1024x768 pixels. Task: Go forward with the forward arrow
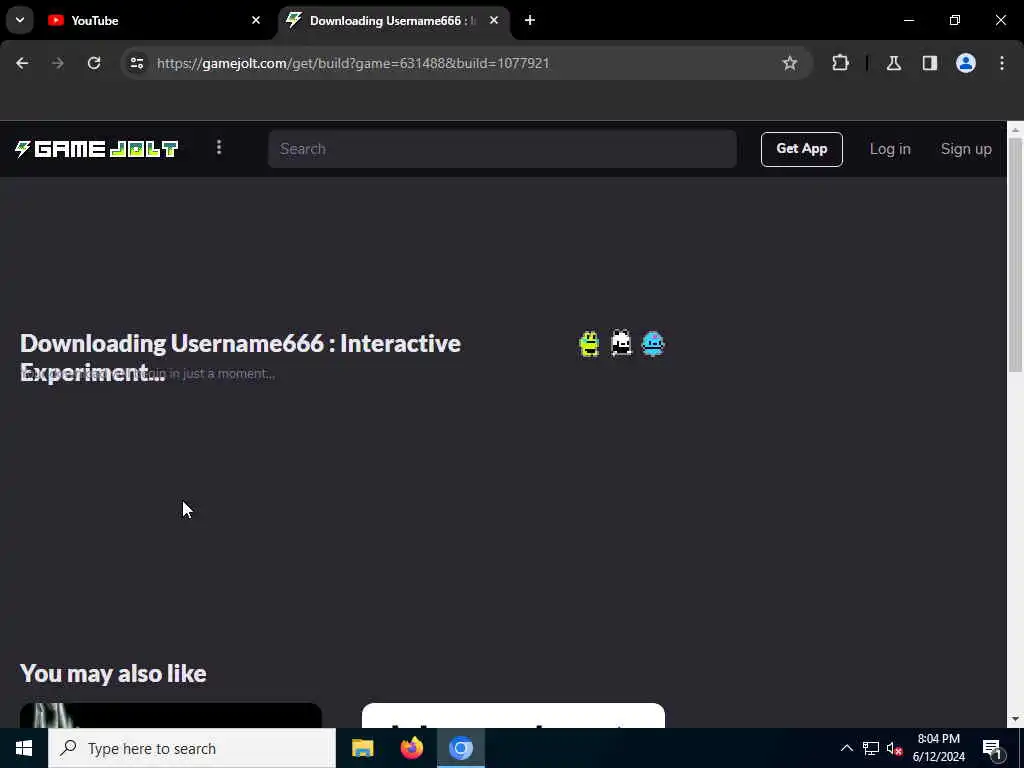click(58, 63)
